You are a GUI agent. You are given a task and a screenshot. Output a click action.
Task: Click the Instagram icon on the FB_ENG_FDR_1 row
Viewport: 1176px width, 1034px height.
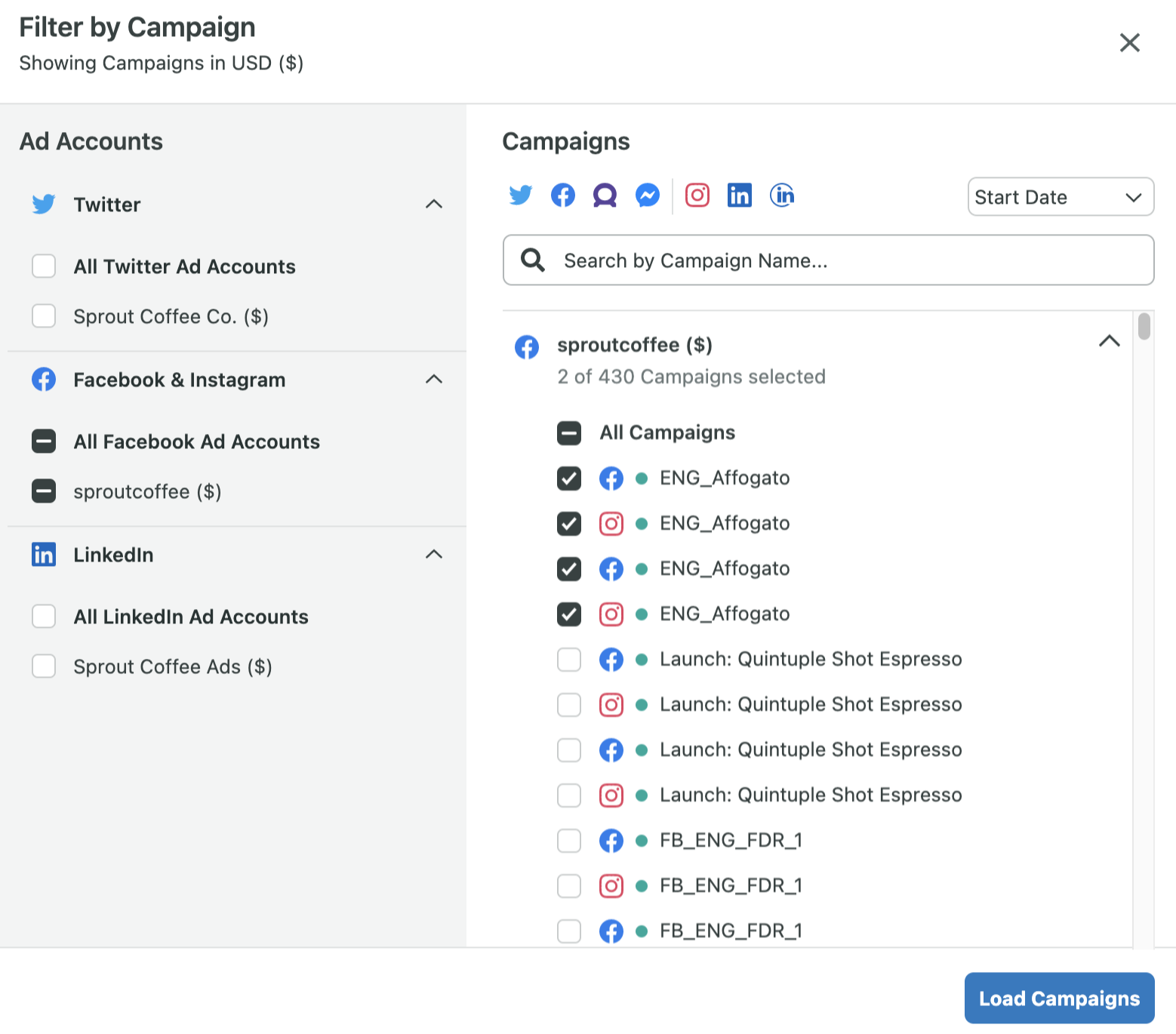pos(611,886)
